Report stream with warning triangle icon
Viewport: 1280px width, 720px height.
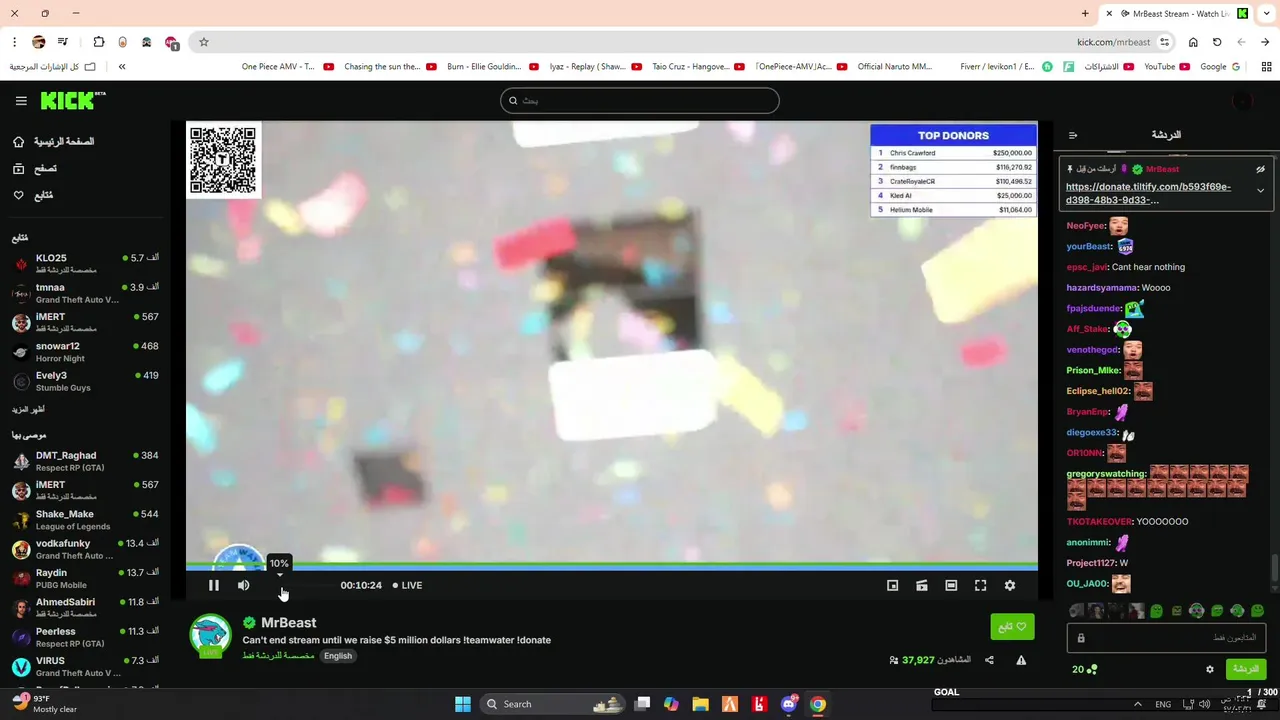pos(1021,660)
